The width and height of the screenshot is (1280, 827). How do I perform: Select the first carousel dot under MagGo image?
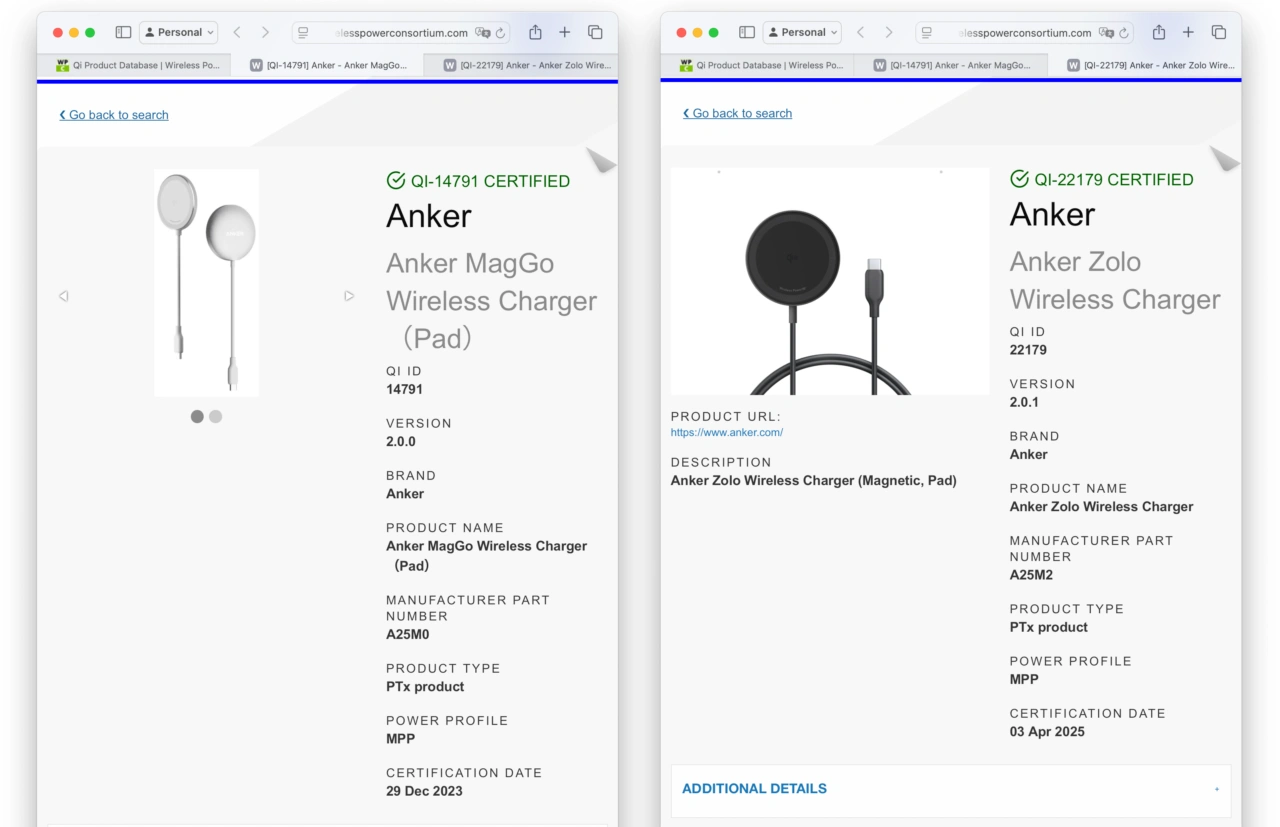(197, 416)
